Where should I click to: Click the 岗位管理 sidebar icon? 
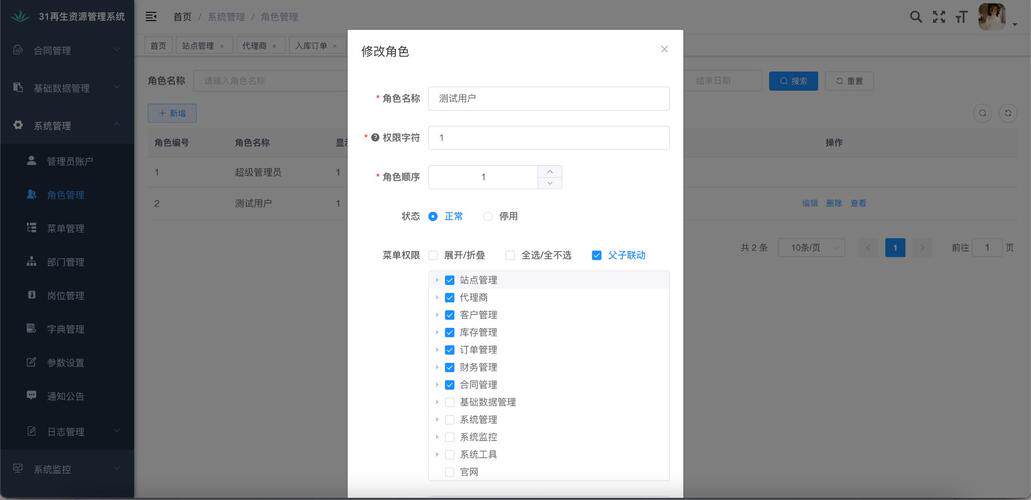click(x=32, y=295)
